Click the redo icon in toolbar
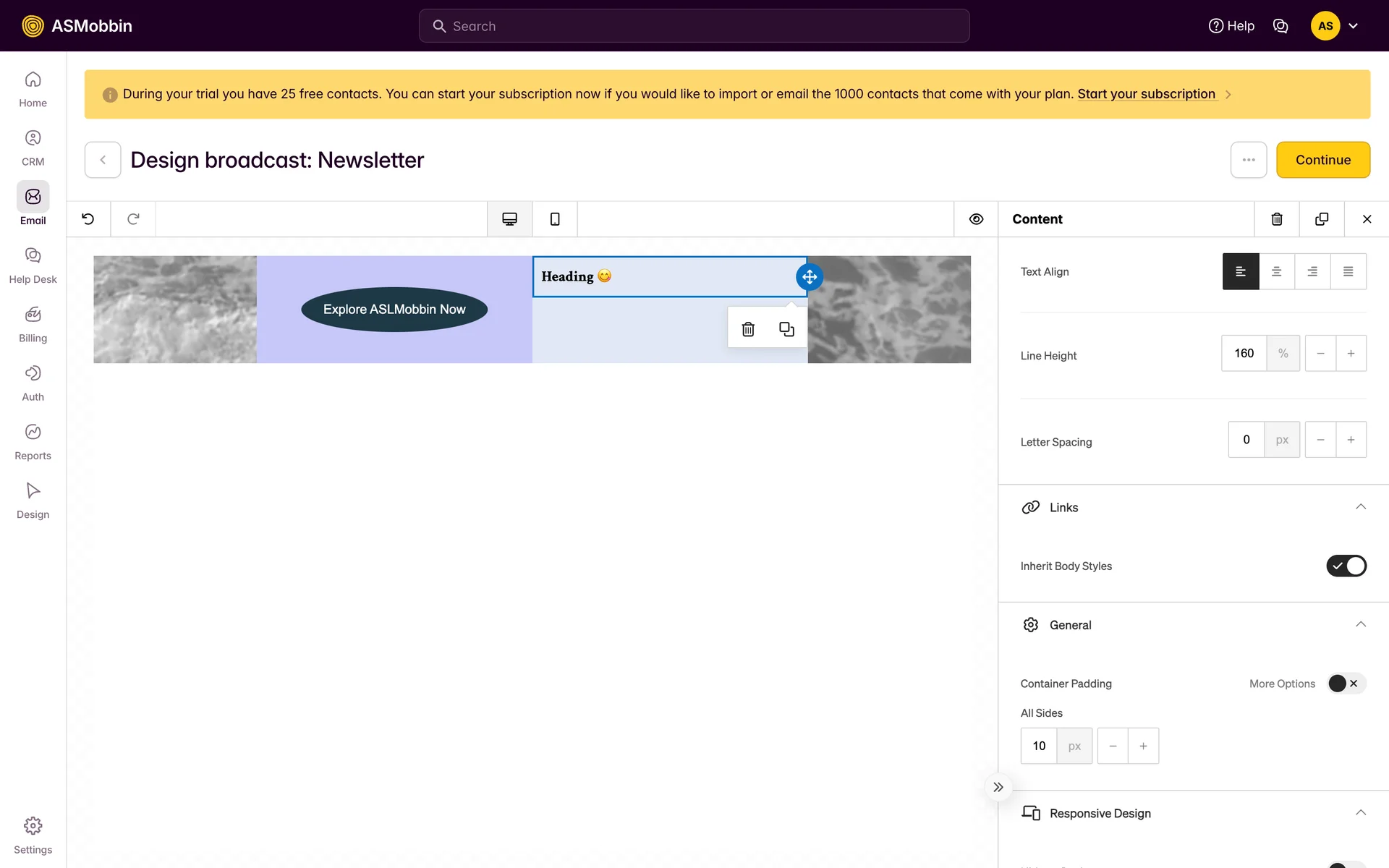Viewport: 1389px width, 868px height. (x=133, y=219)
